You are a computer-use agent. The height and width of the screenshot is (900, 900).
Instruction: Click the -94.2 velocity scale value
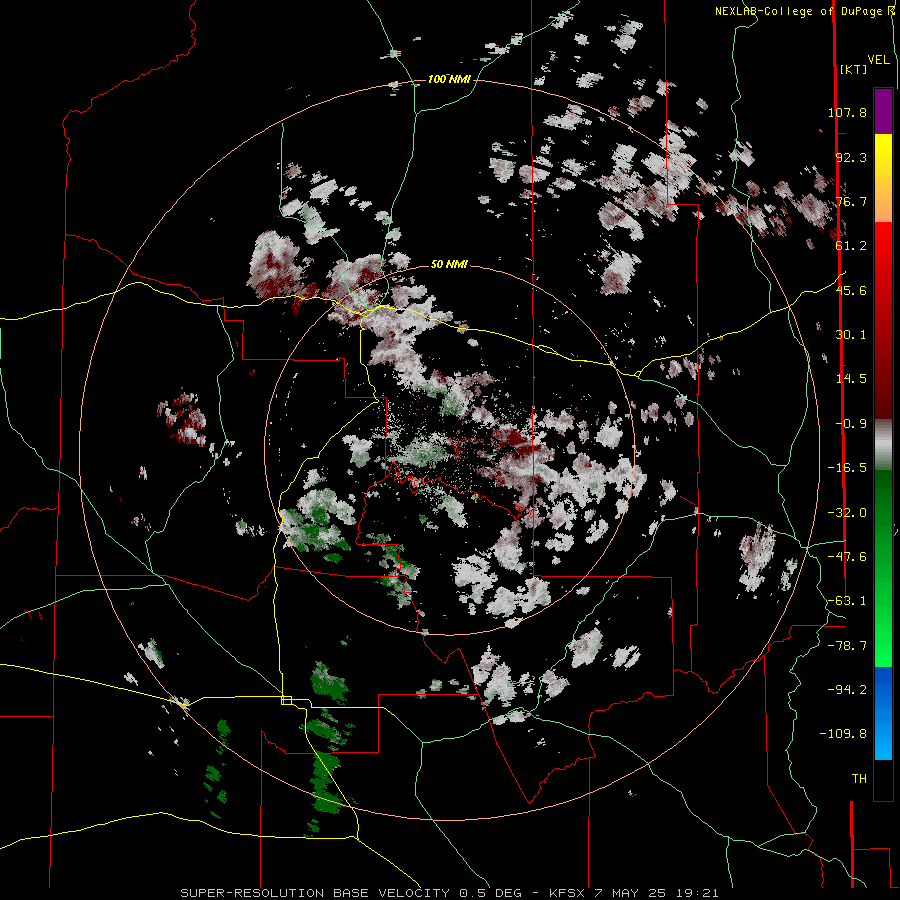pos(847,690)
